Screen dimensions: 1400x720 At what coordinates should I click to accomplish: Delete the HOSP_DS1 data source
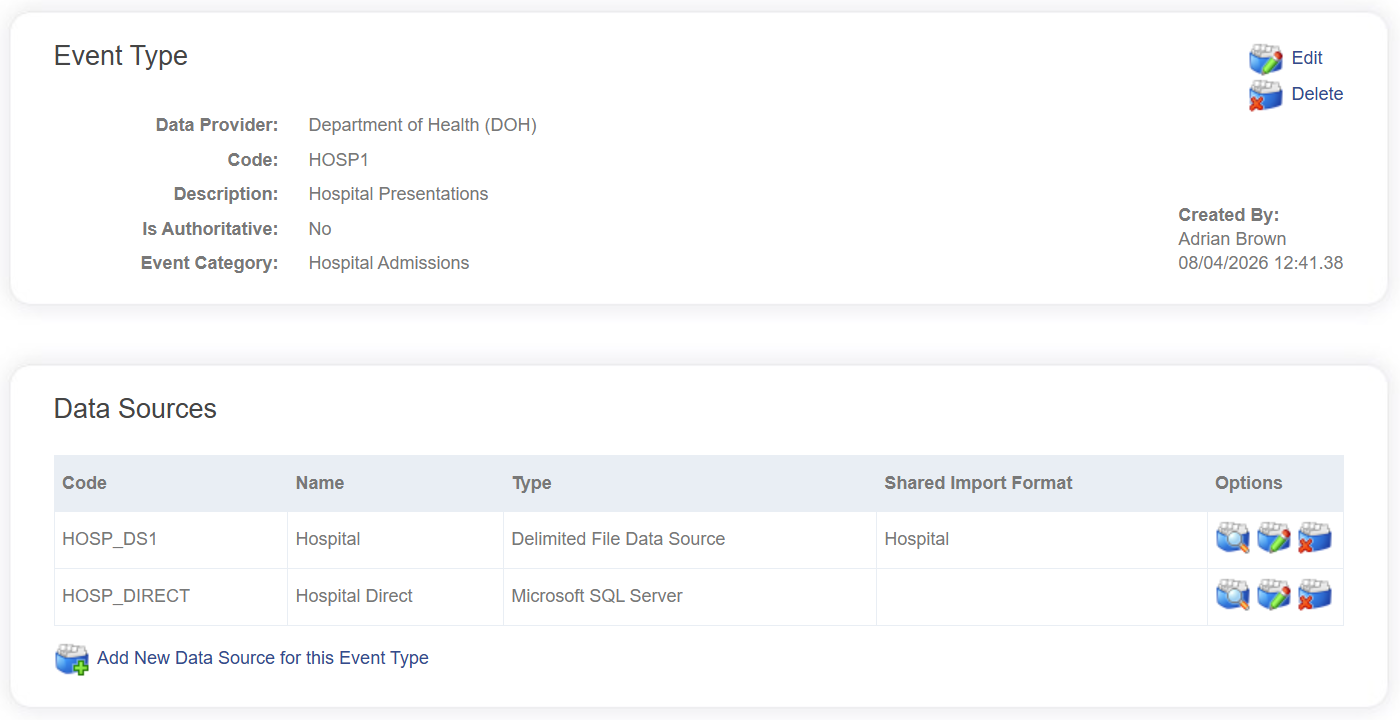coord(1314,539)
